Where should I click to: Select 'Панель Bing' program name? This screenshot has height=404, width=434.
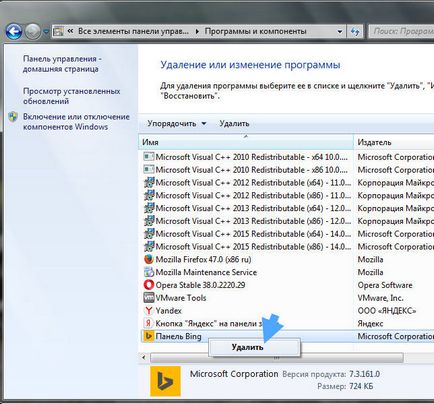178,336
